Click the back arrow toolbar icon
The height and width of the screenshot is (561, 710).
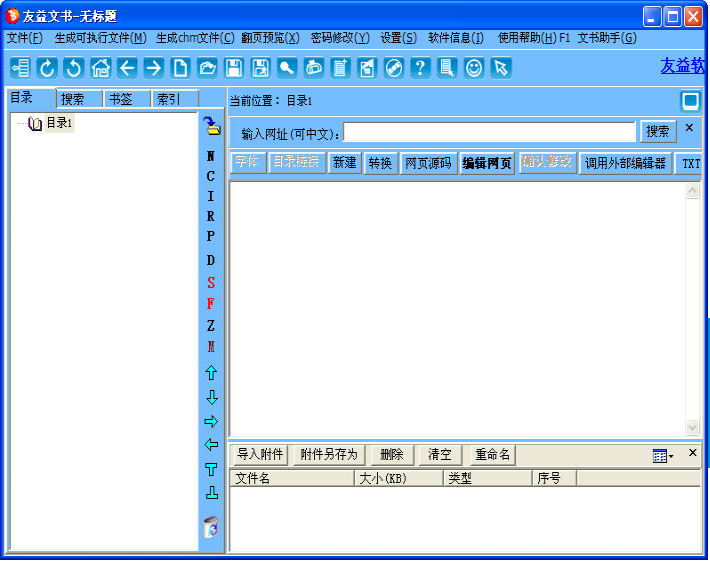click(127, 68)
